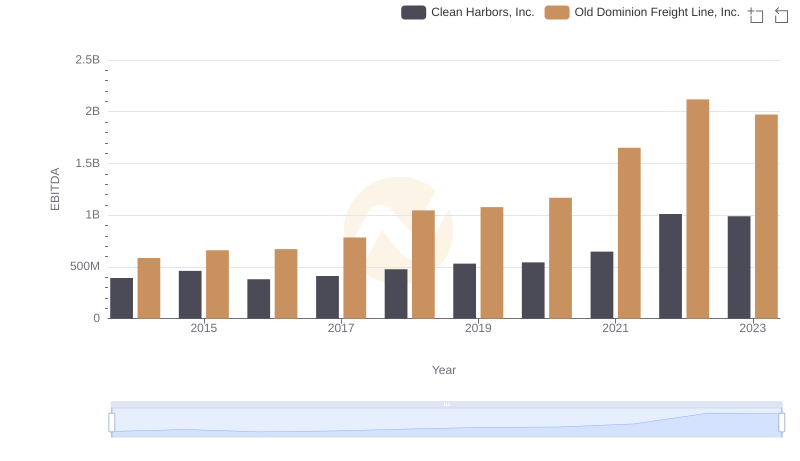Click the 1.5B y-axis label

[88, 163]
